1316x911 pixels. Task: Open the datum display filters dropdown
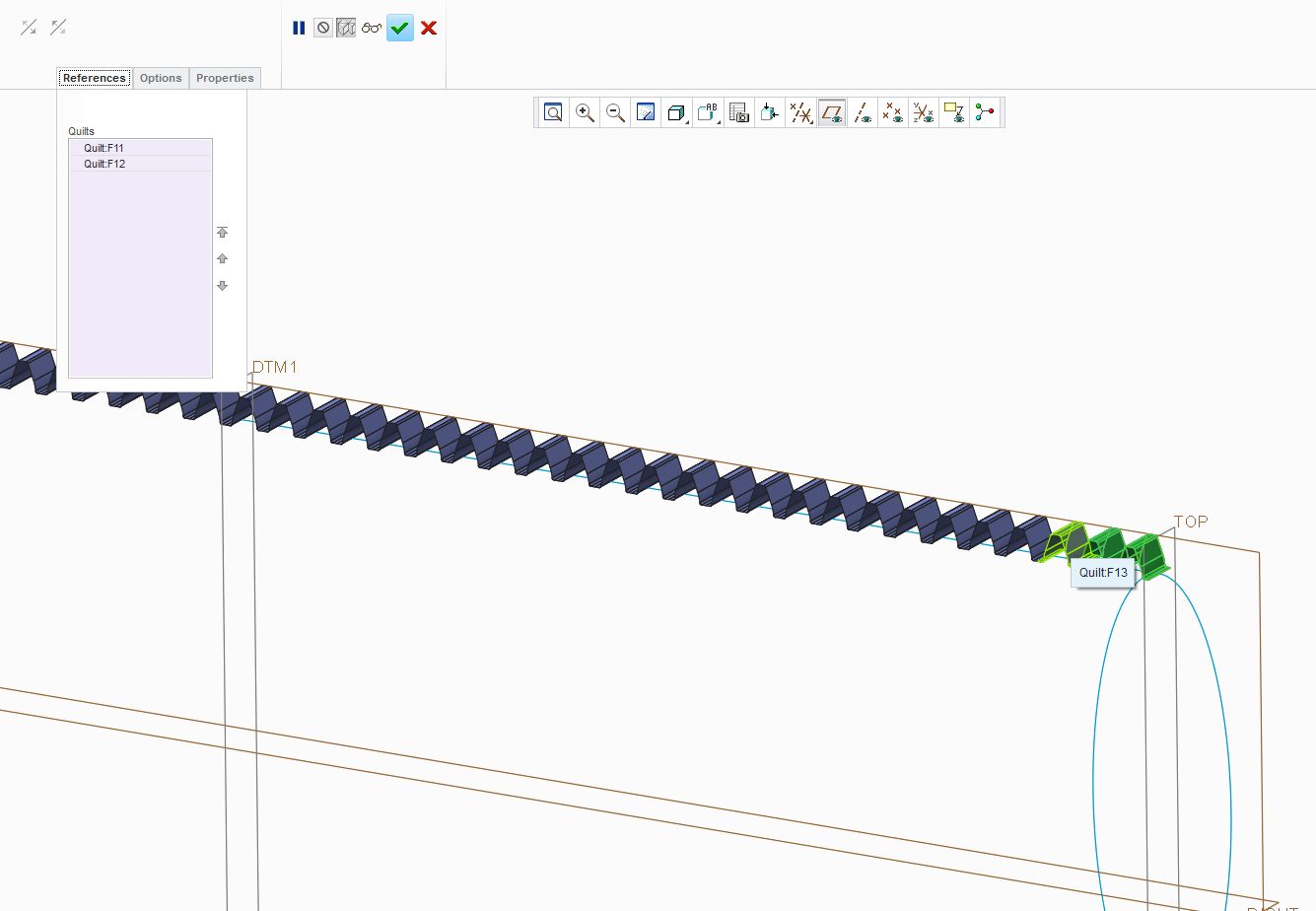(x=800, y=112)
